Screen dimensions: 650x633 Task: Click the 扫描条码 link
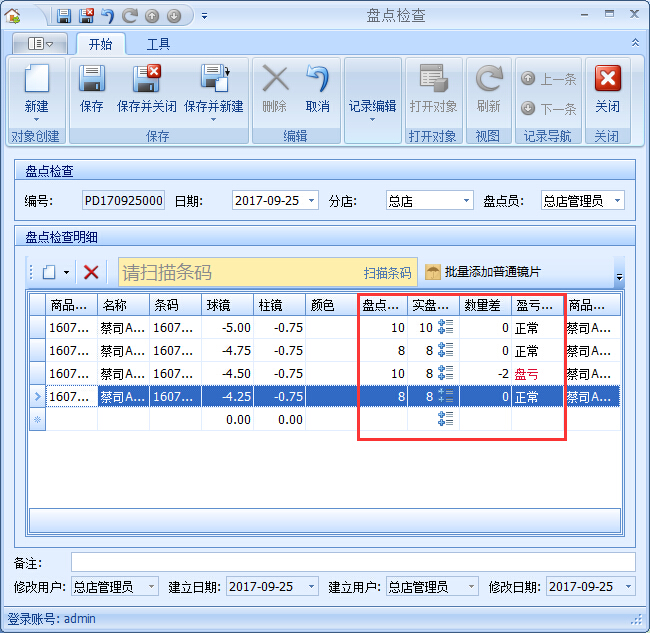point(387,273)
